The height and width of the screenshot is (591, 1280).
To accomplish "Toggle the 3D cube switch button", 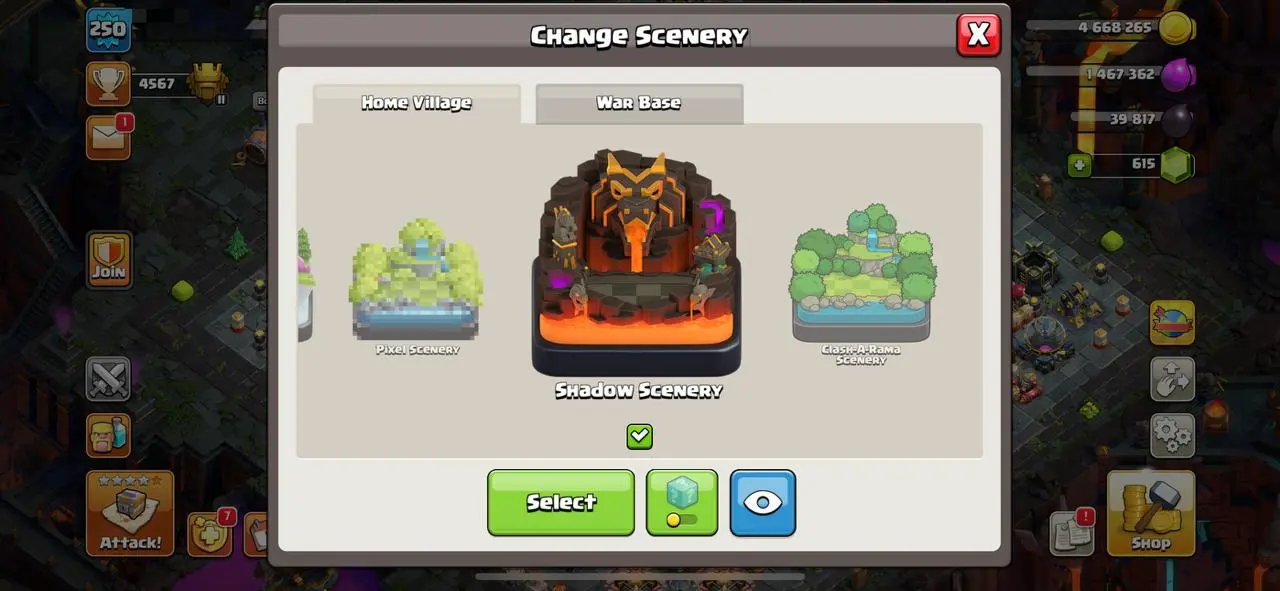I will 682,502.
